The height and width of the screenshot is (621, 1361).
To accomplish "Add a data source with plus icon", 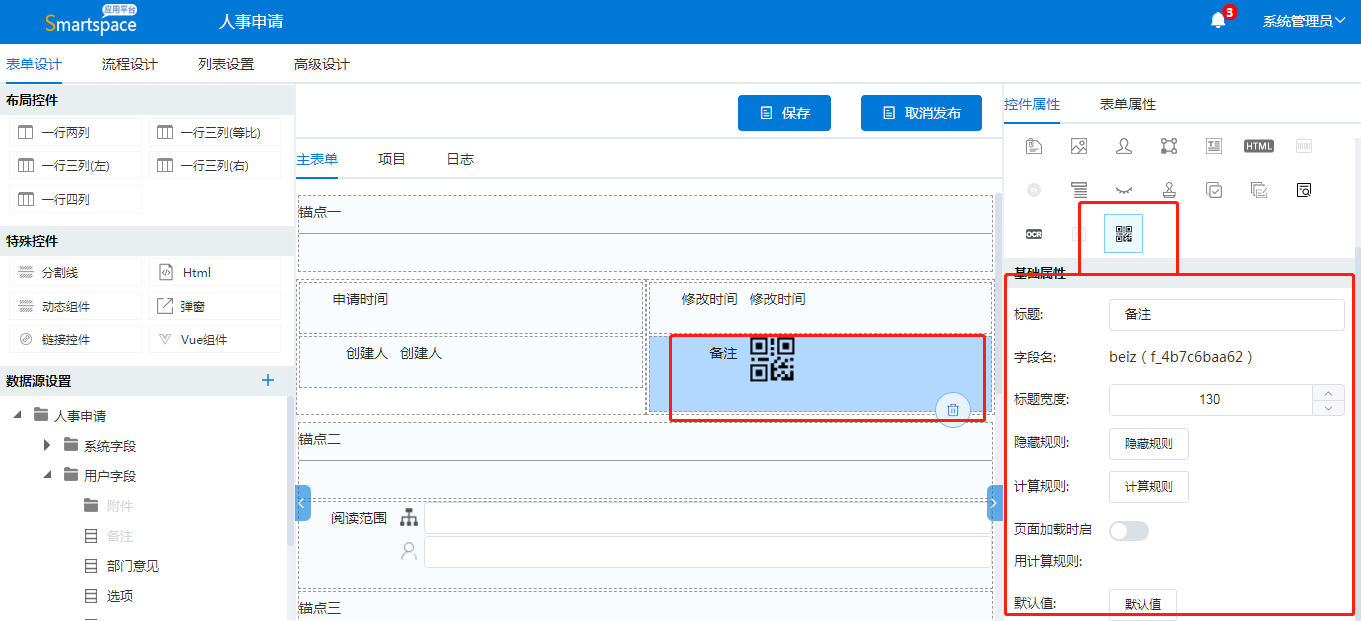I will [268, 380].
